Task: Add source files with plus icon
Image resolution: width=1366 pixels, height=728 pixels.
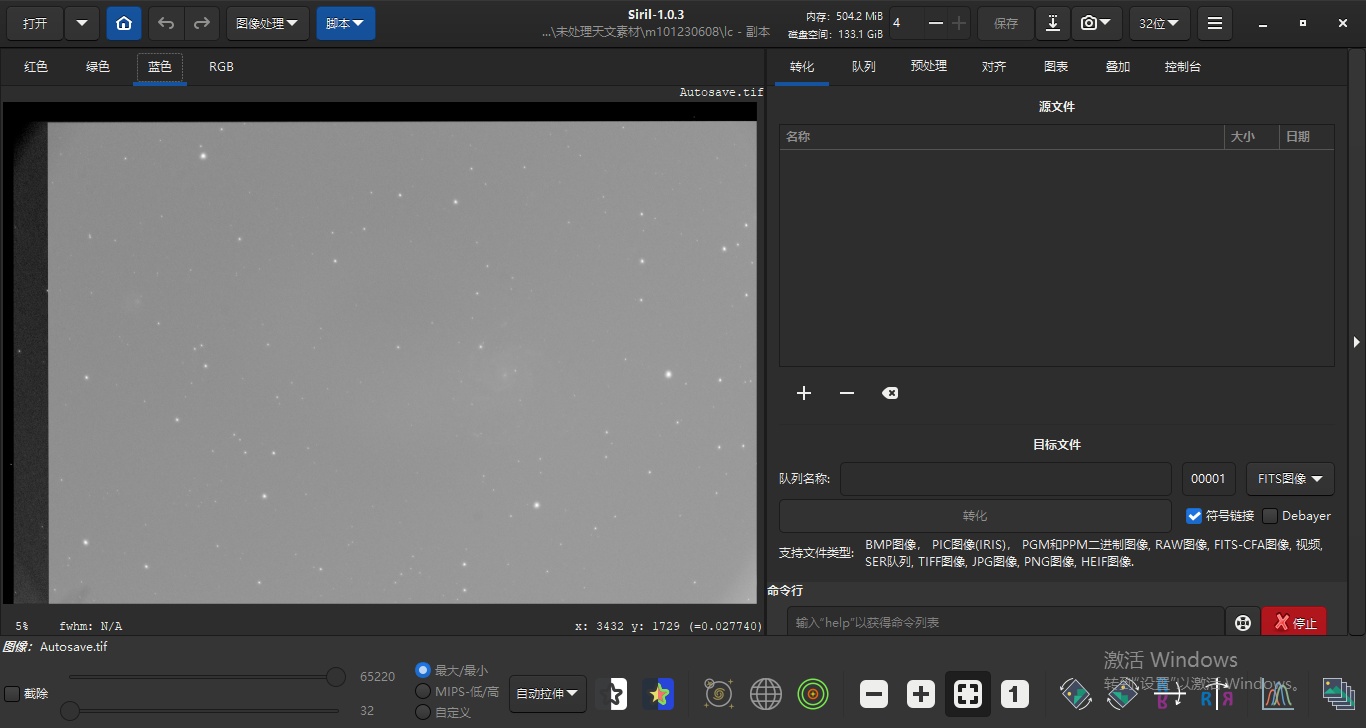Action: click(x=804, y=393)
